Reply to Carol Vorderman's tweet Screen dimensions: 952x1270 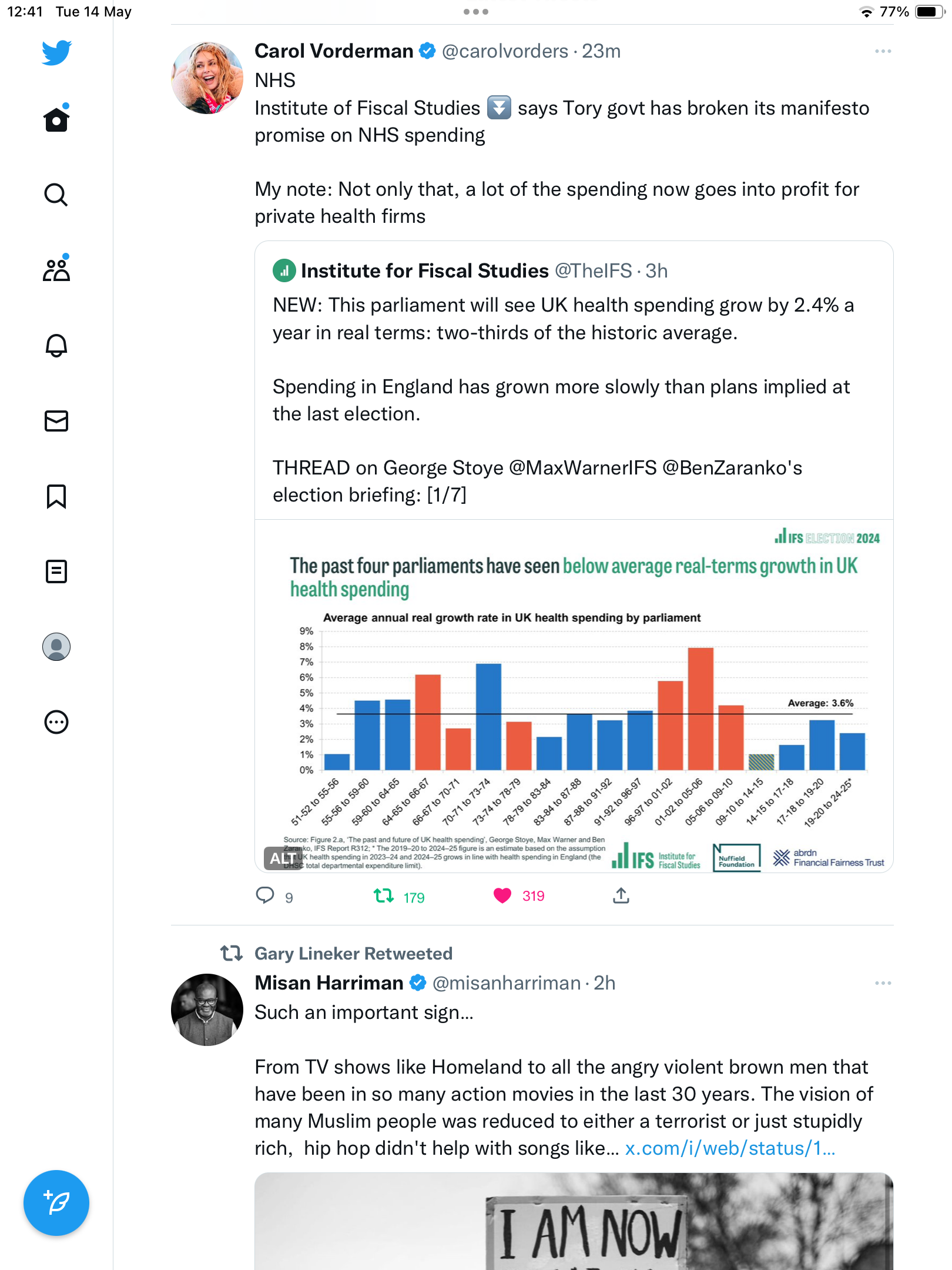(265, 895)
